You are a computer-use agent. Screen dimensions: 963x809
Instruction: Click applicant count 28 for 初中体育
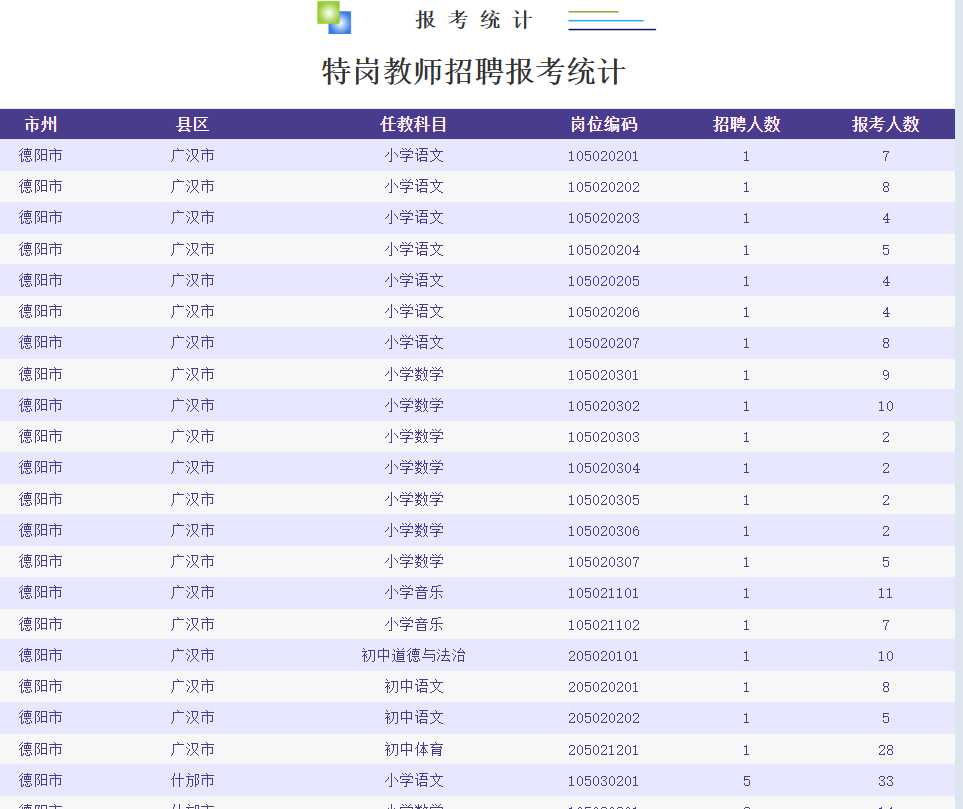pos(886,750)
